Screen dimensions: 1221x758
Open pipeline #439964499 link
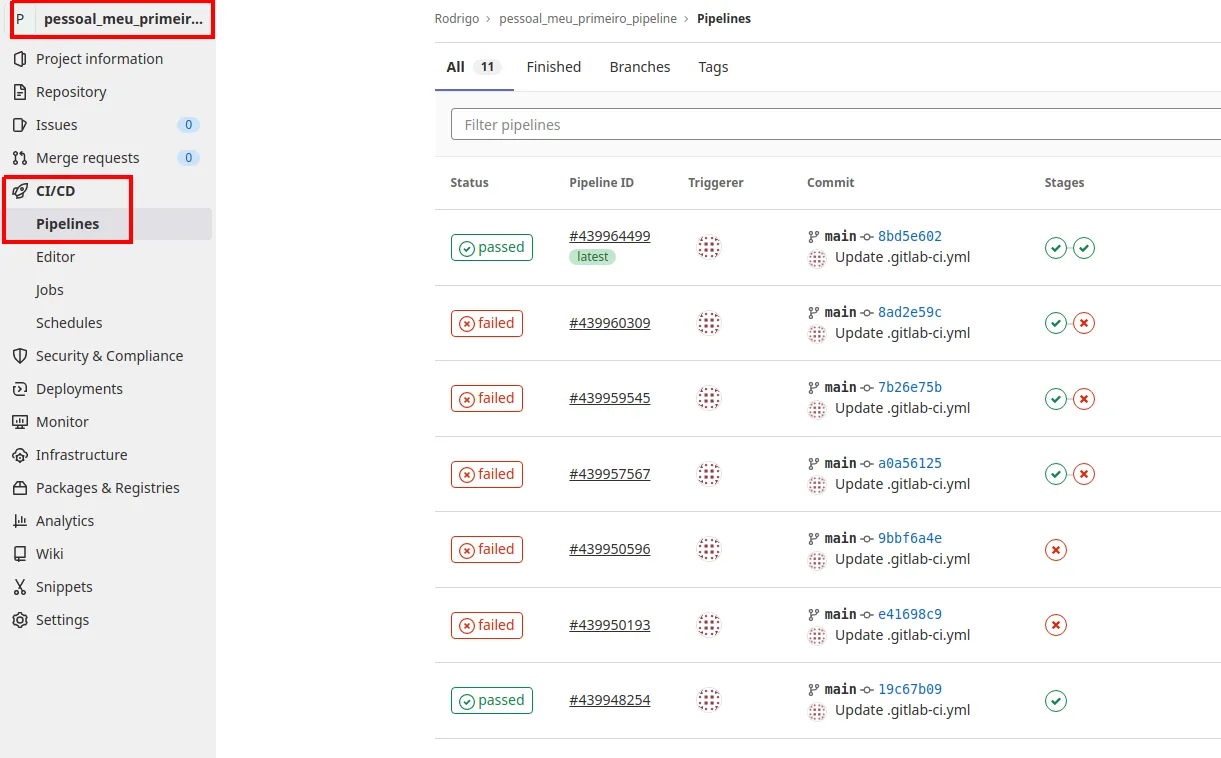click(610, 236)
